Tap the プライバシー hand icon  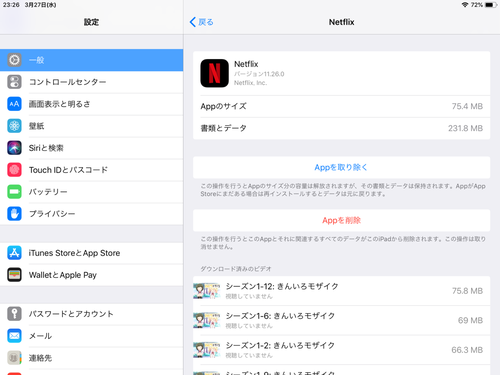(14, 214)
